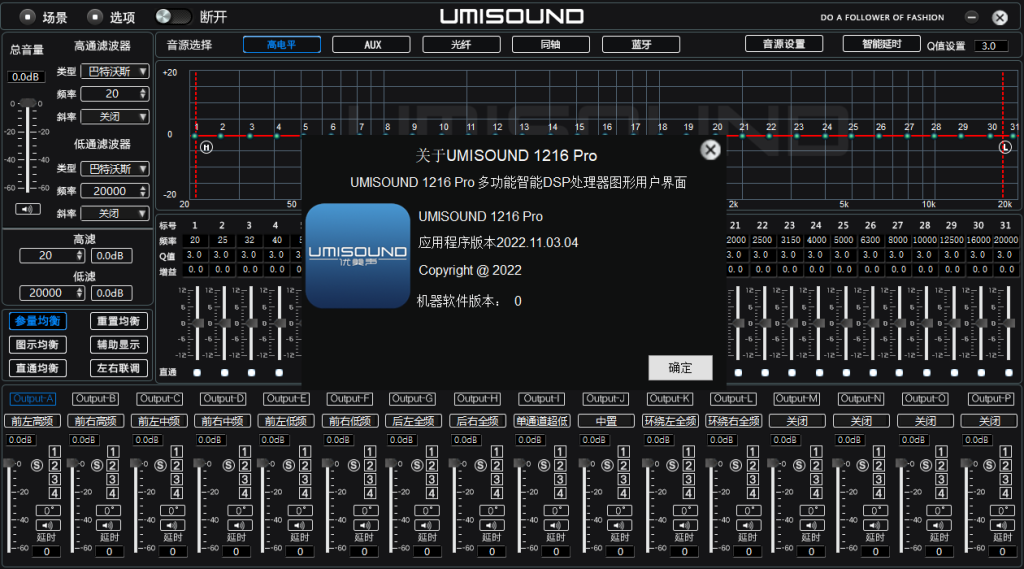Select the AUX source tab
The image size is (1024, 569).
[x=372, y=44]
